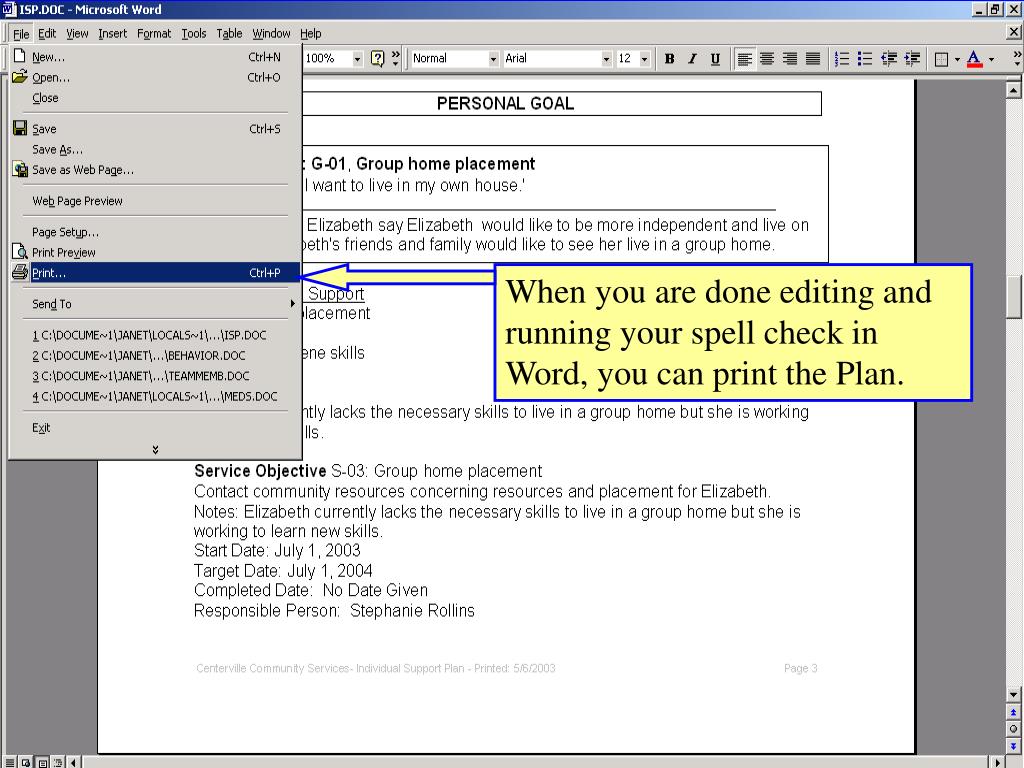Click the Justify alignment icon
The image size is (1024, 768).
click(813, 59)
